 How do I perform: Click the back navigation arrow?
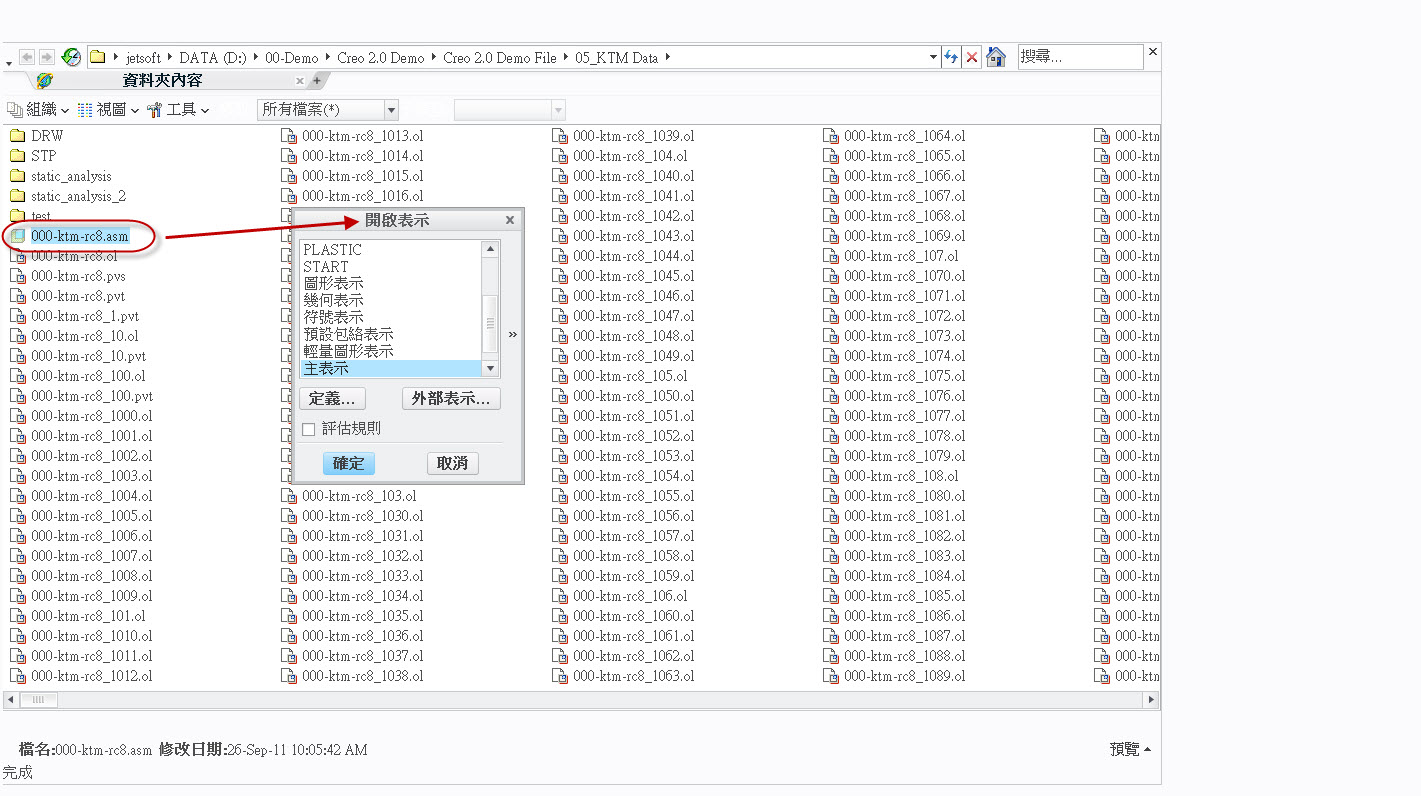coord(27,57)
